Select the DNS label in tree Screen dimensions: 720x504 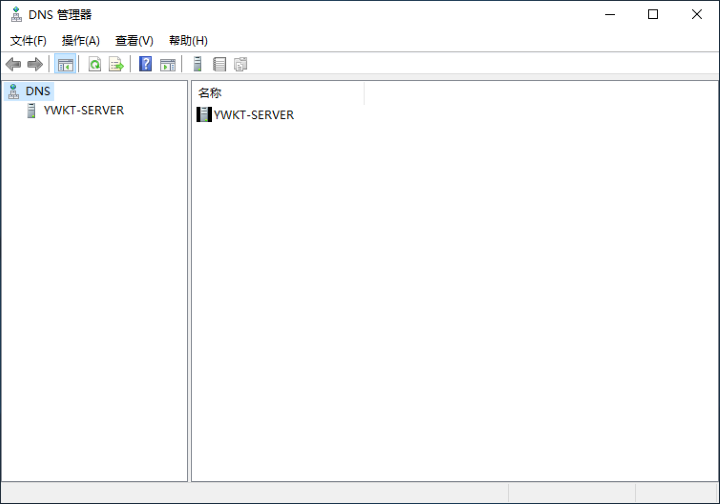coord(38,91)
